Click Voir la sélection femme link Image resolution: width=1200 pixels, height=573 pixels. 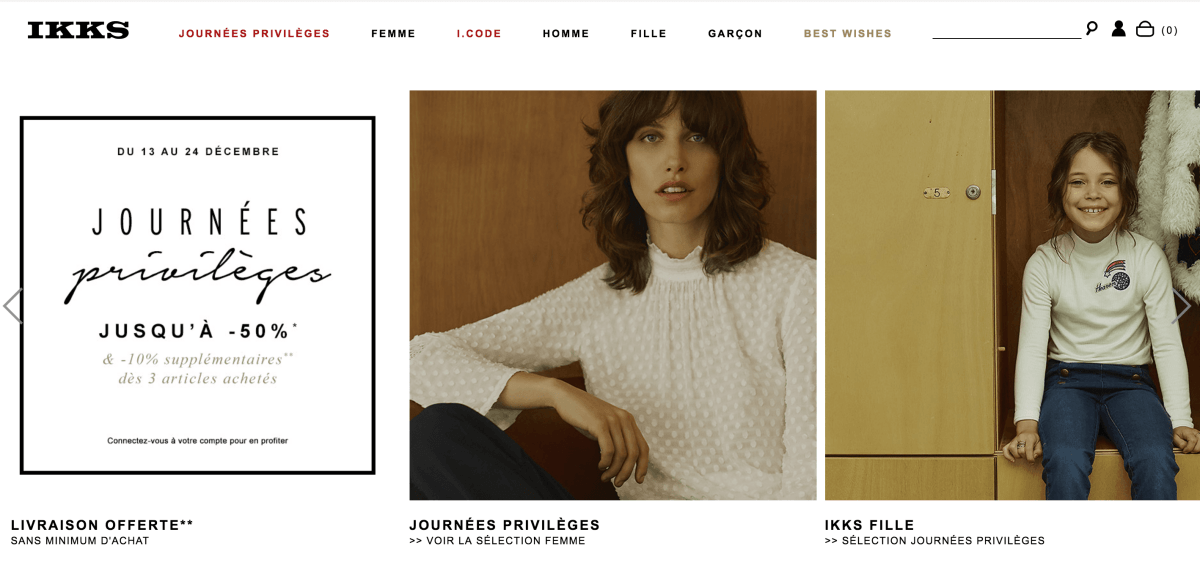[x=497, y=541]
